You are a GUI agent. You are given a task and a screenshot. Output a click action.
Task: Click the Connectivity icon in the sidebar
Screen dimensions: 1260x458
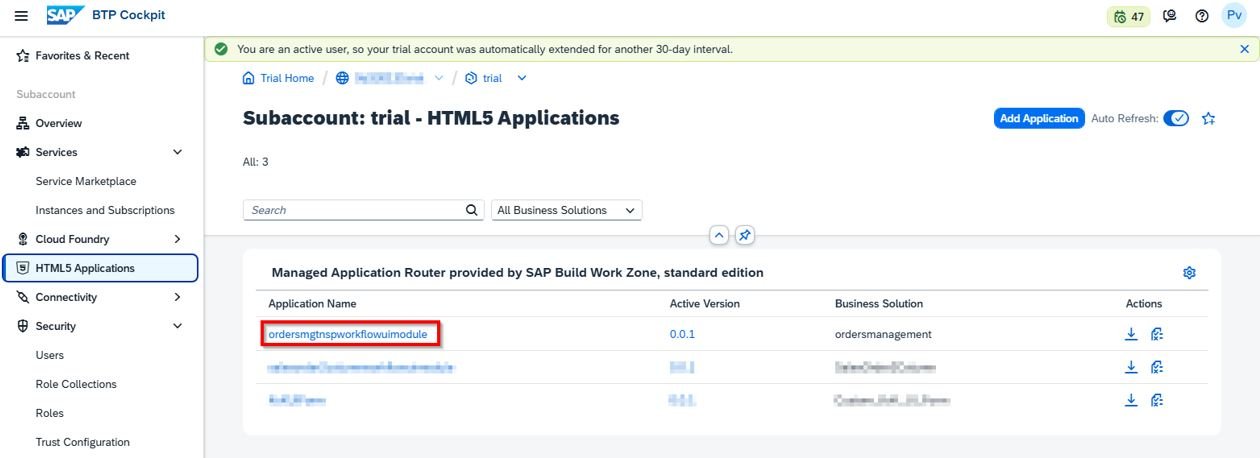click(x=23, y=297)
